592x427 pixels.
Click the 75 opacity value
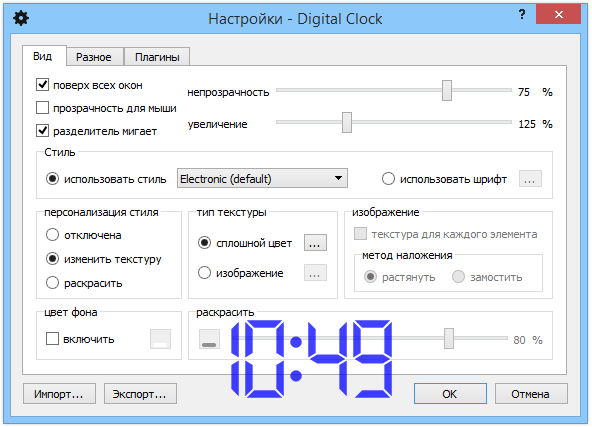coord(524,92)
